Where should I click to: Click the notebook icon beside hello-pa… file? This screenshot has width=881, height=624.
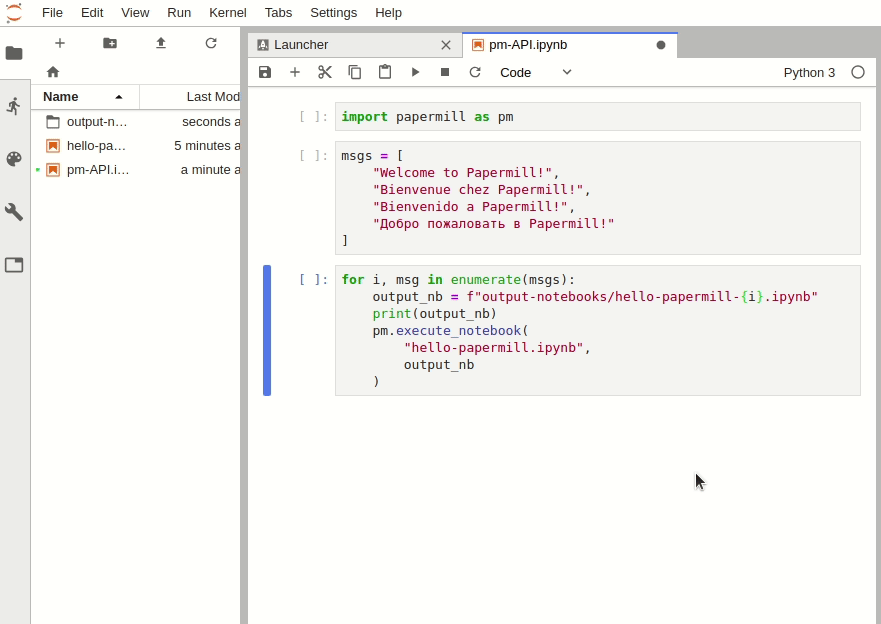(53, 146)
